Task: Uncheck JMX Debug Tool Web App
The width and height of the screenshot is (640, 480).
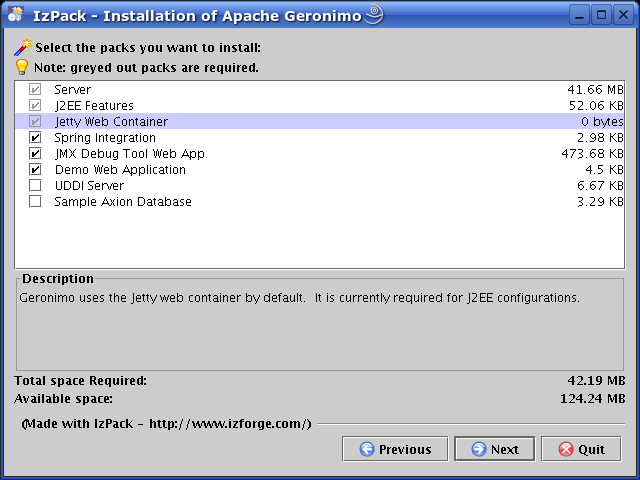Action: (x=35, y=154)
